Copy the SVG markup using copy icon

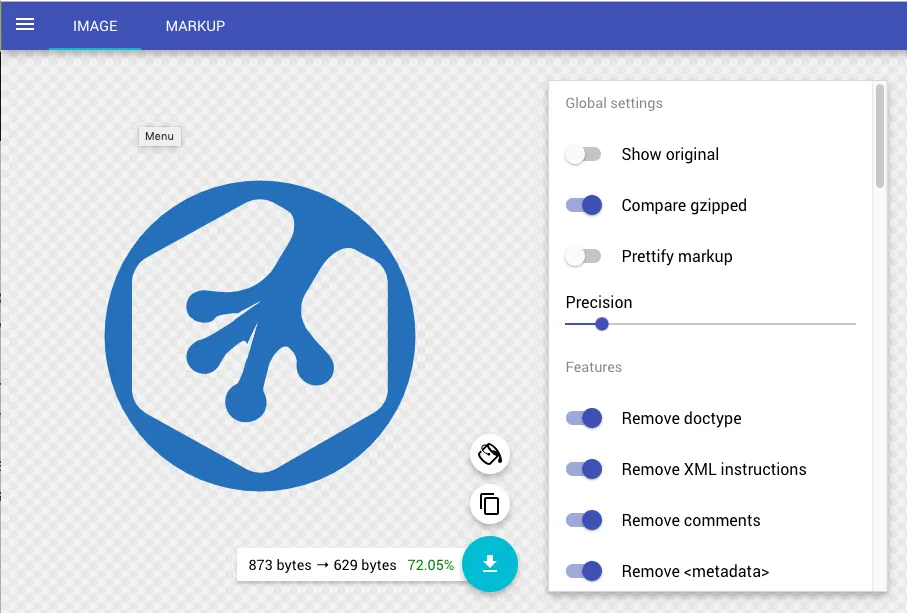coord(490,504)
